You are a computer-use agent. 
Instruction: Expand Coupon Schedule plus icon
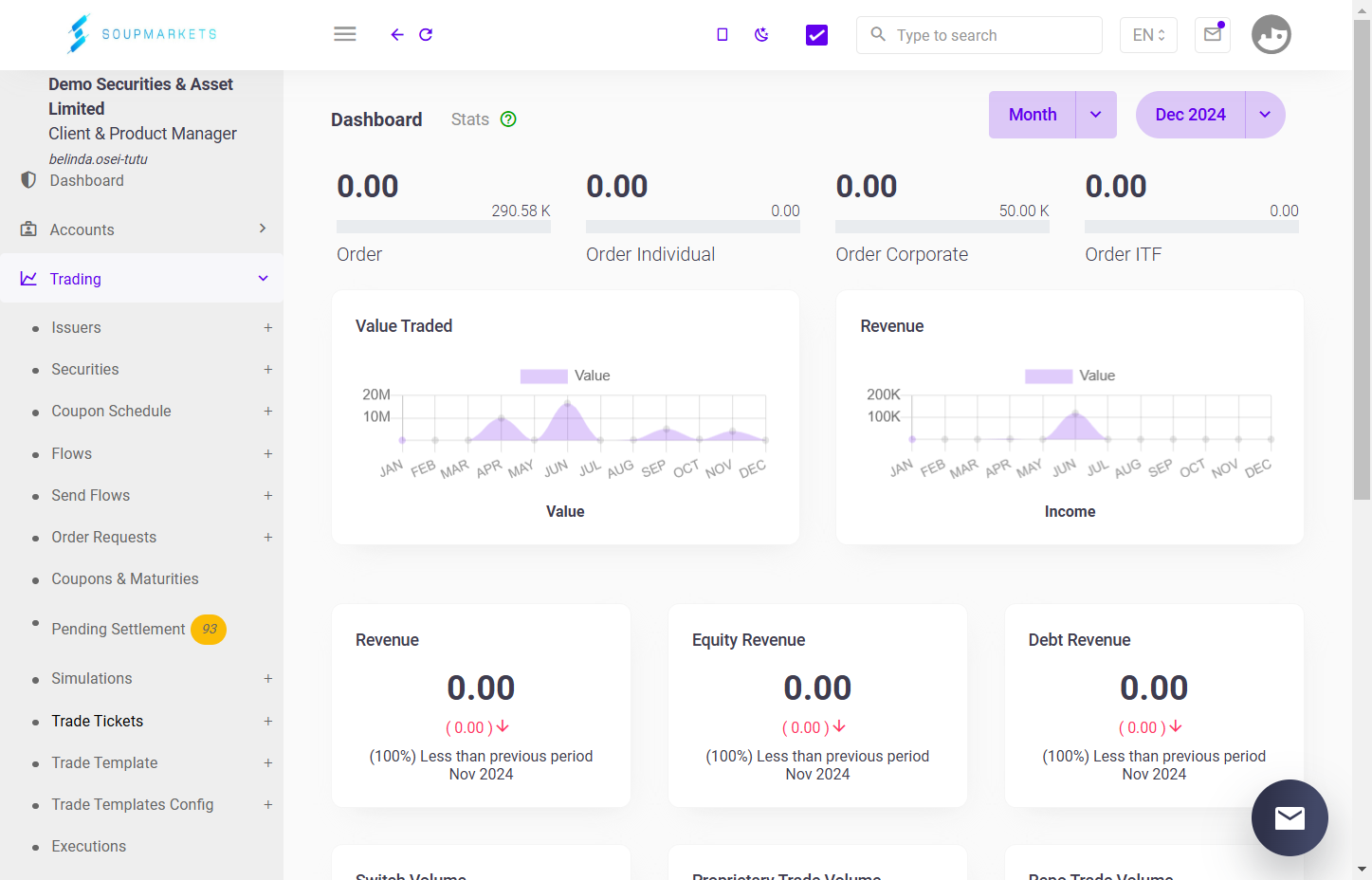tap(268, 412)
